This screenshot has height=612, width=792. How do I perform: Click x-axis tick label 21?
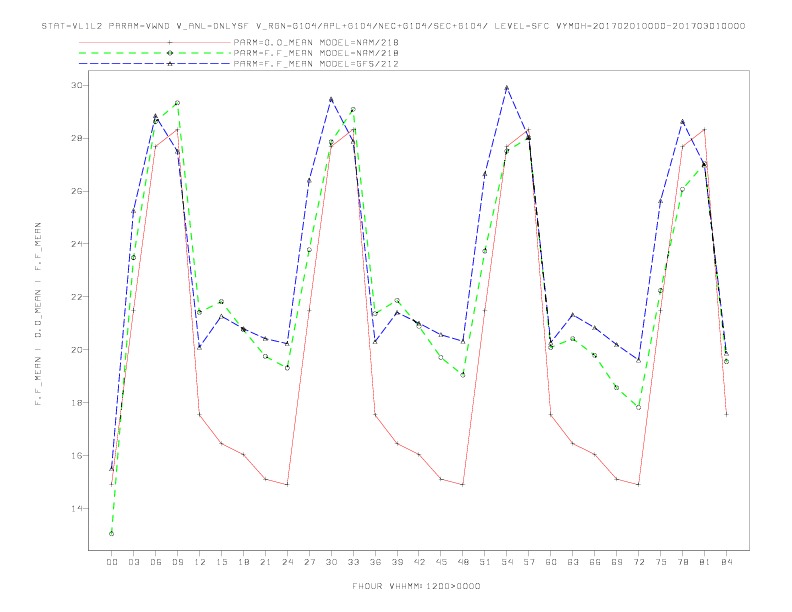(265, 562)
